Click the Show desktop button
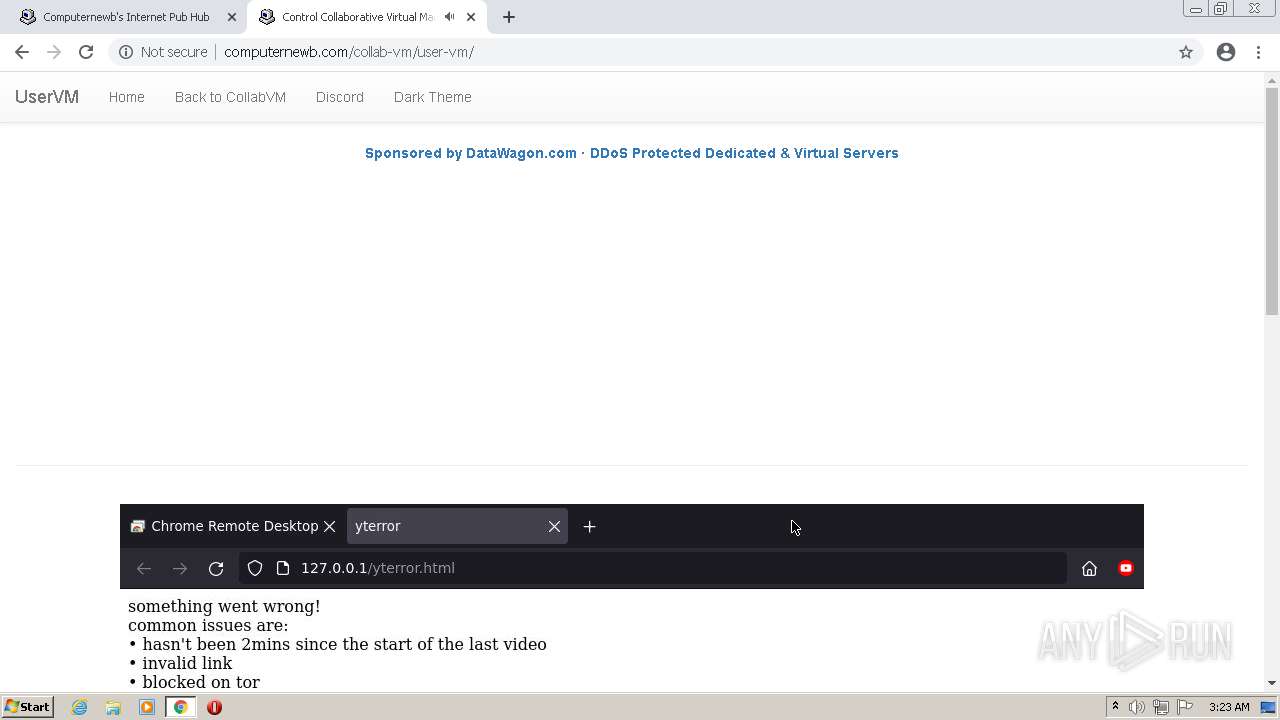1280x720 pixels. pos(1269,707)
